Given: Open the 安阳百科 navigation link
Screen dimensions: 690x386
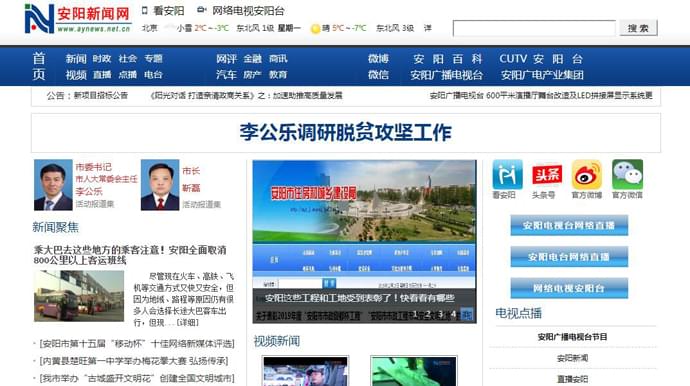Looking at the screenshot, I should [x=447, y=59].
